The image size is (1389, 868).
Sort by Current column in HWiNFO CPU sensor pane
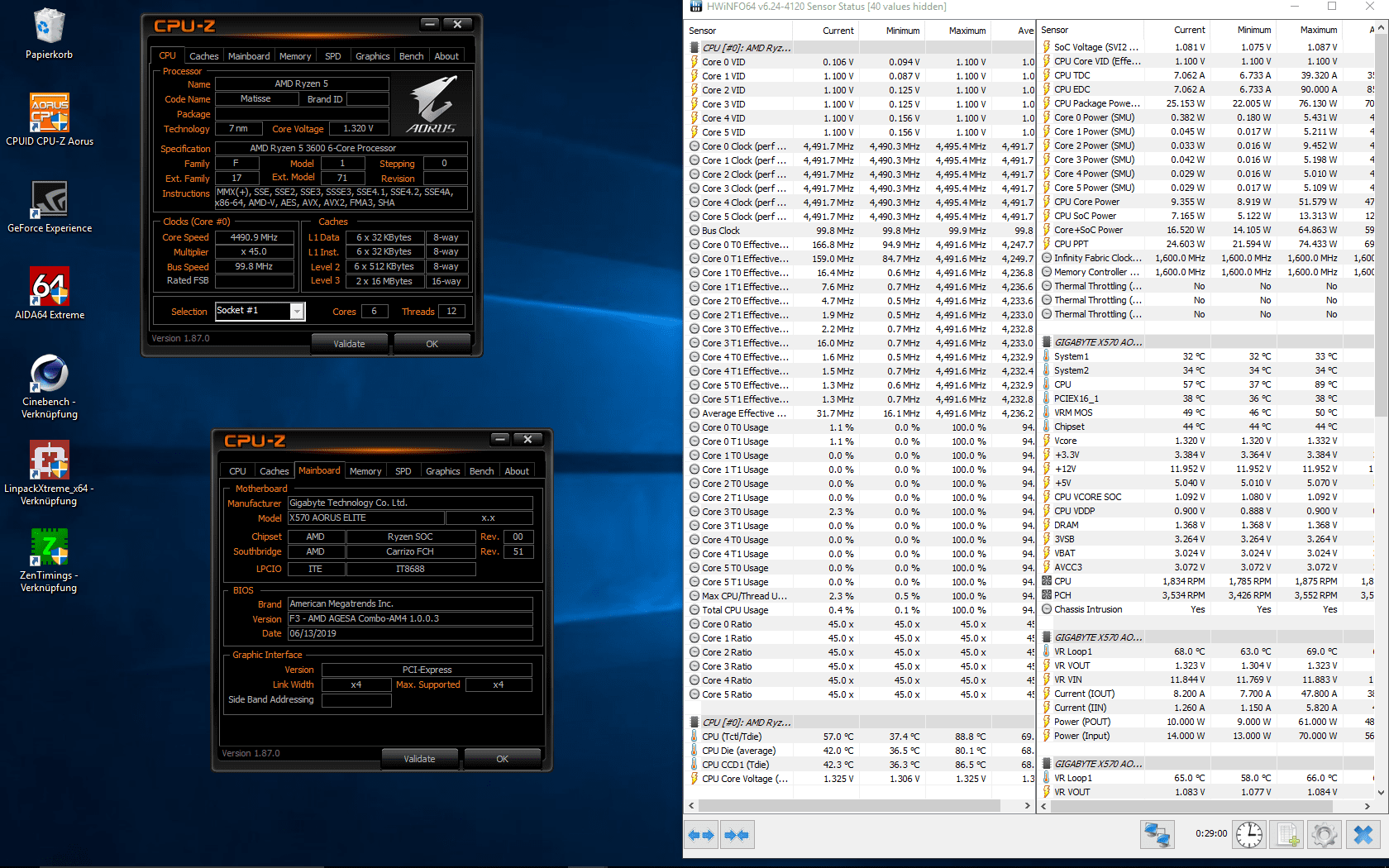[827, 31]
